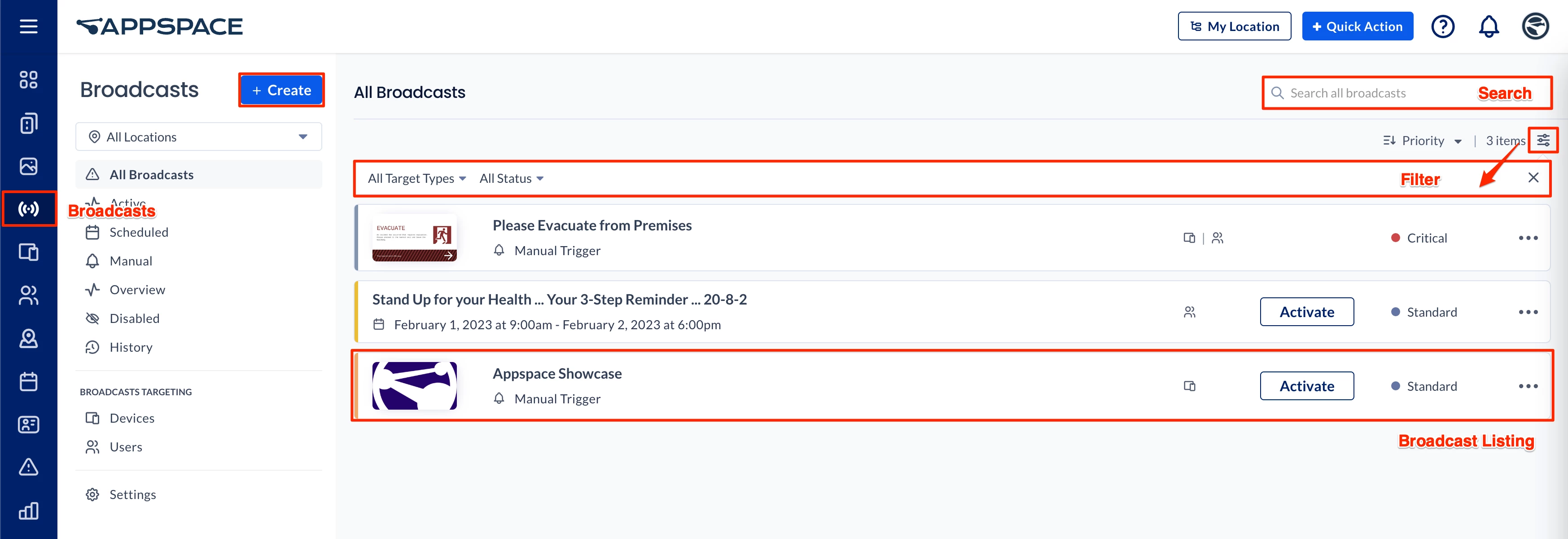This screenshot has width=1568, height=539.
Task: Change the Priority sort order
Action: pyautogui.click(x=1422, y=141)
